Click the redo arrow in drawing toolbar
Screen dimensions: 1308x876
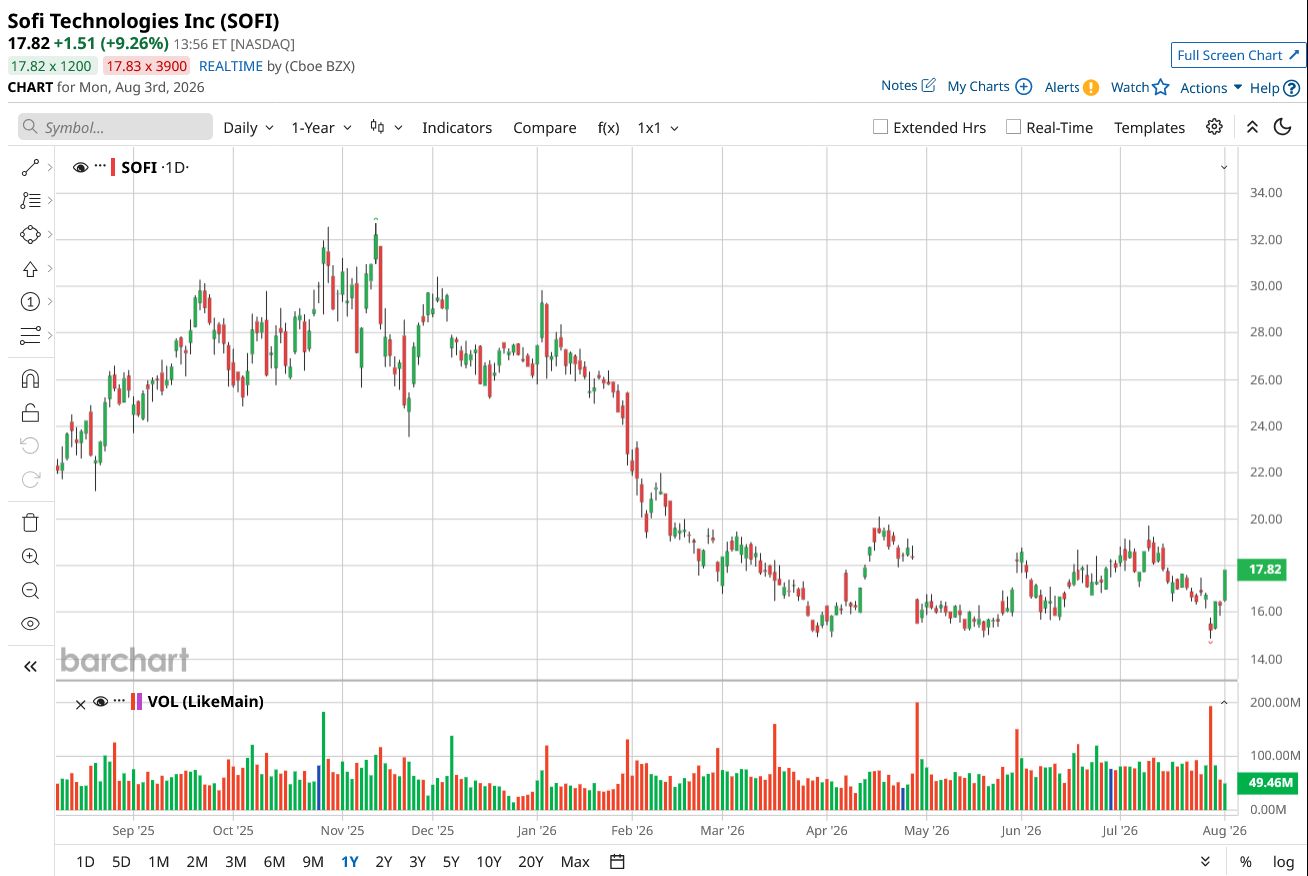tap(30, 479)
